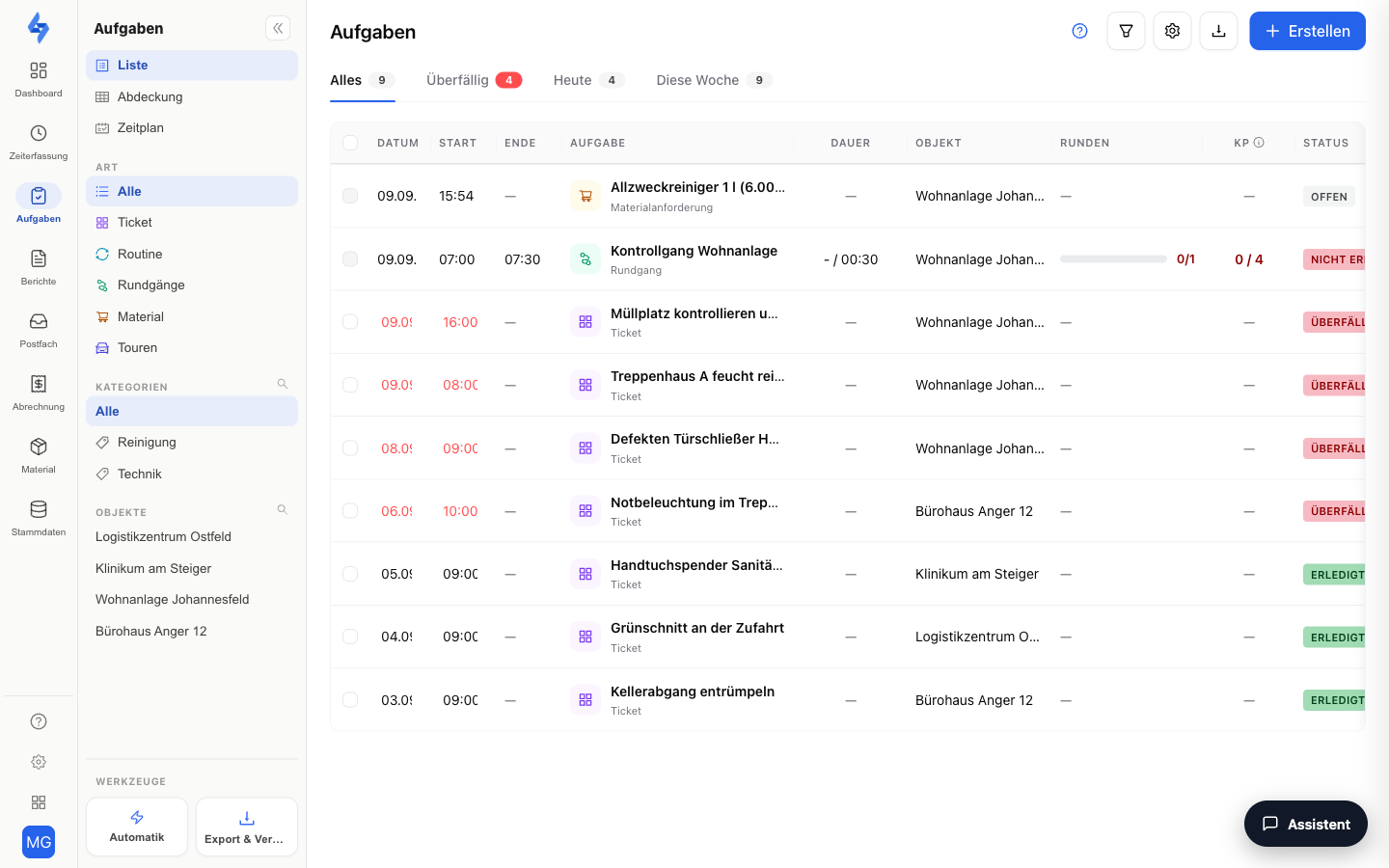Collapse the Aufgaben sidebar panel
Screen dimensions: 1389x868
pos(278,28)
